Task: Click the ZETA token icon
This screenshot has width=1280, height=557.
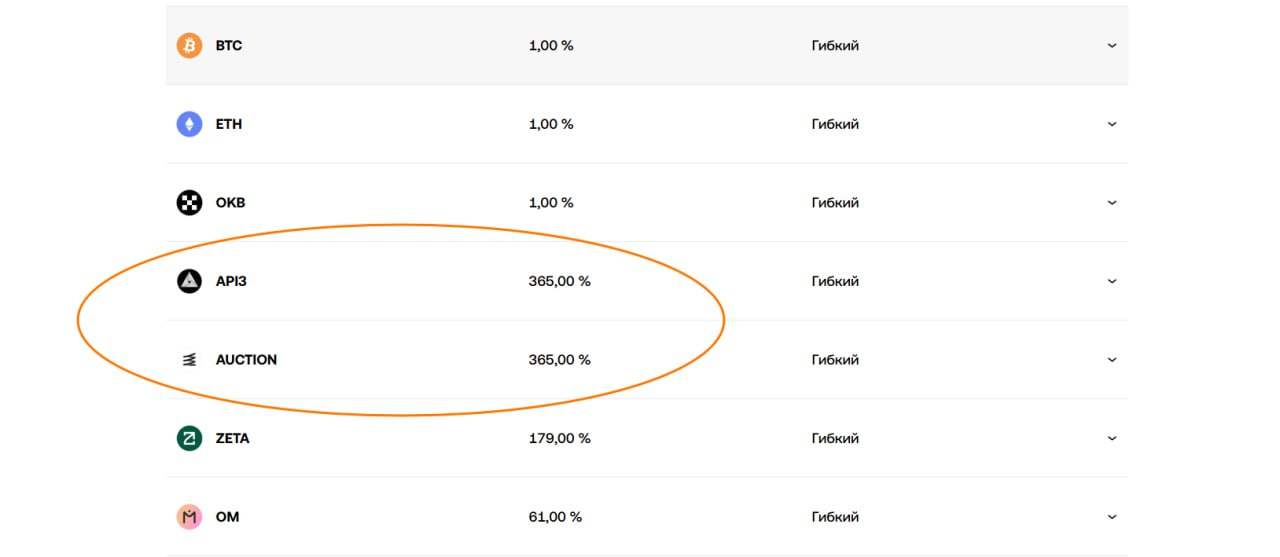Action: (189, 438)
